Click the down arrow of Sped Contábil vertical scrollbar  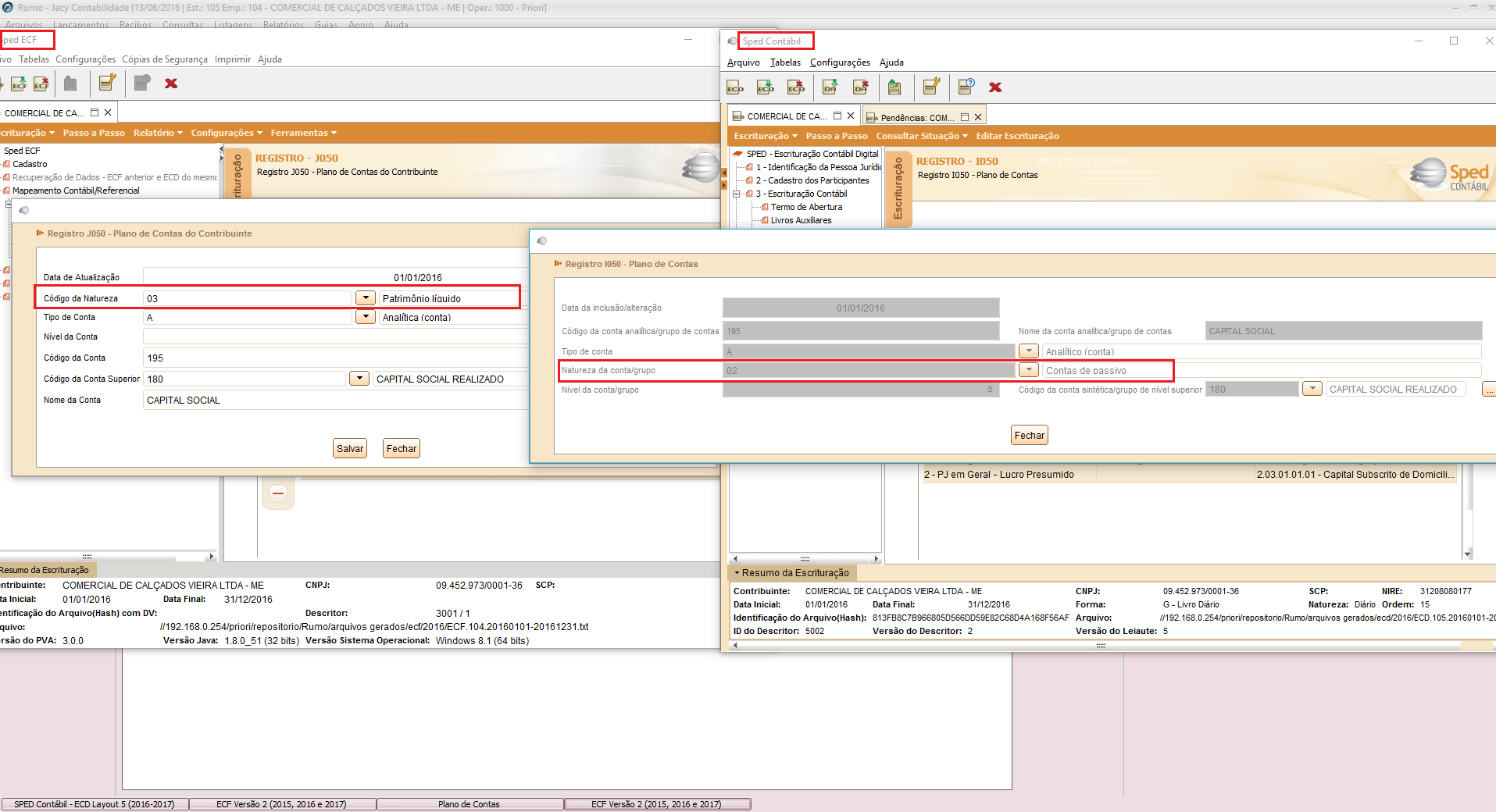click(x=1468, y=554)
